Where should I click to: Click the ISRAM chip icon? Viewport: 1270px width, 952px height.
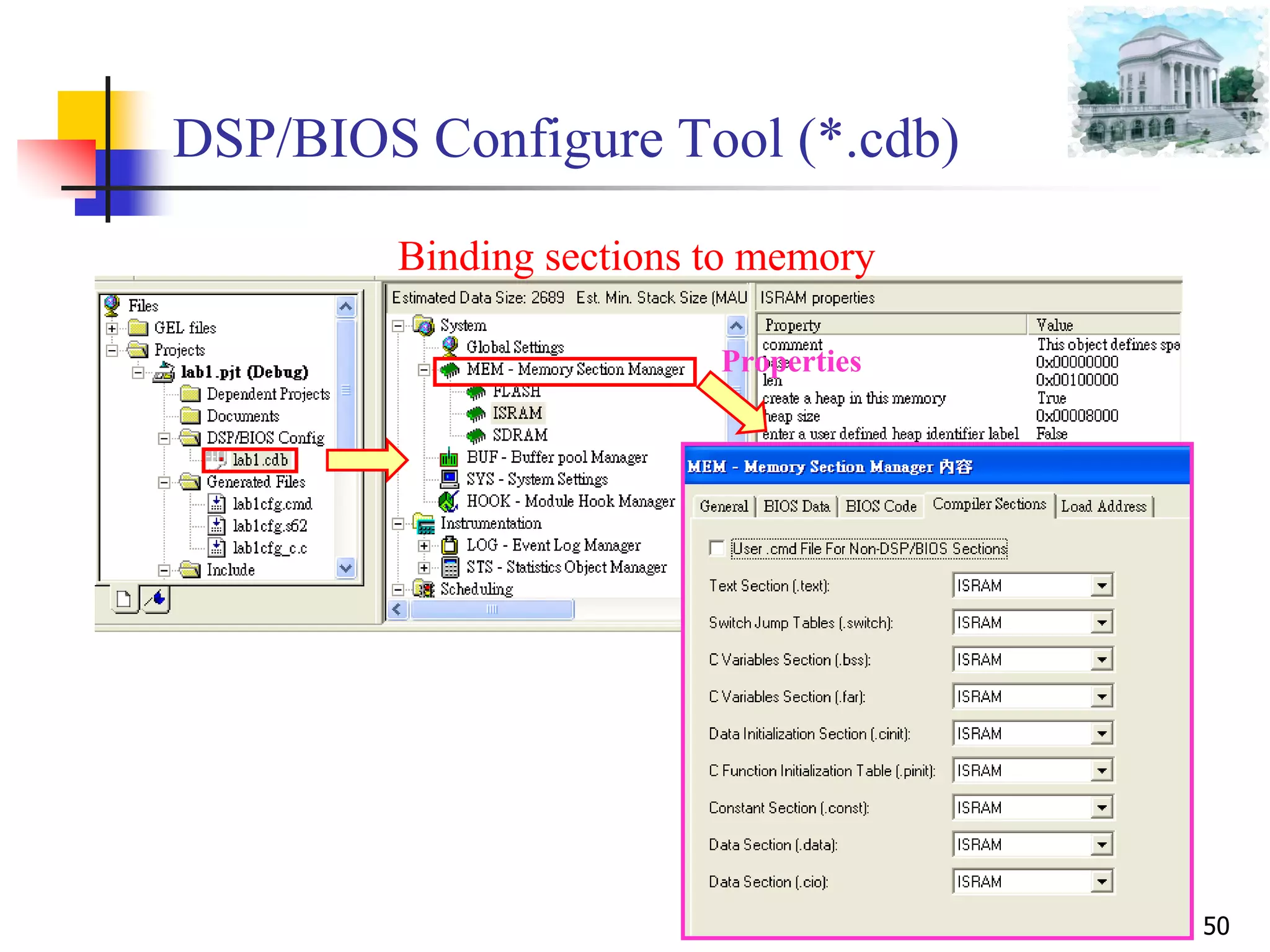tap(476, 413)
